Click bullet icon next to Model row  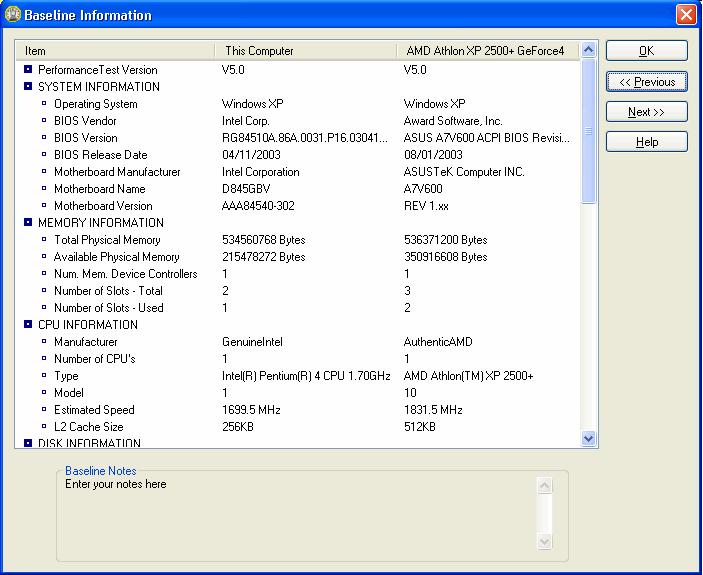(x=44, y=392)
